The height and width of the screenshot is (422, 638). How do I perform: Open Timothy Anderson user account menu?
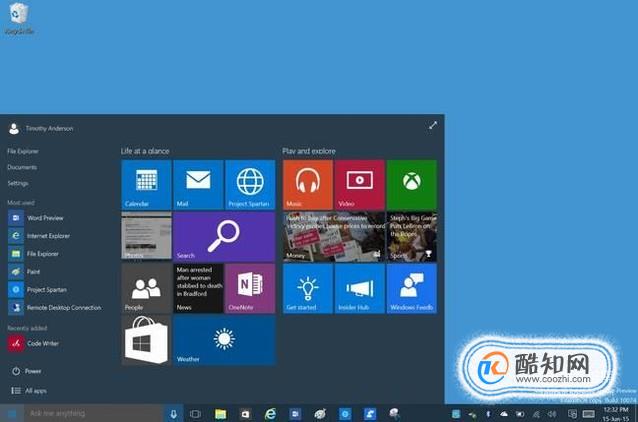[41, 129]
